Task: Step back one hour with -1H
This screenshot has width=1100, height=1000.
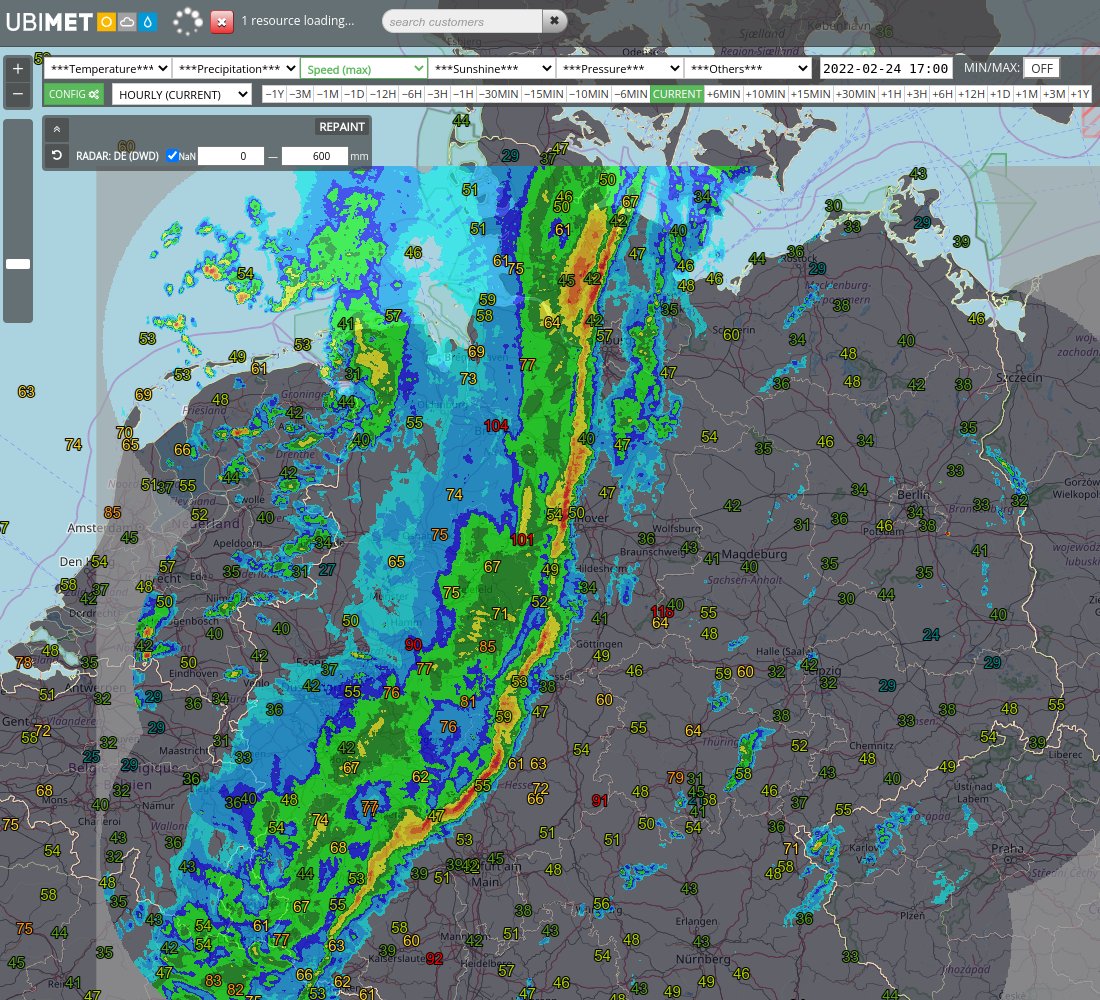Action: (463, 94)
